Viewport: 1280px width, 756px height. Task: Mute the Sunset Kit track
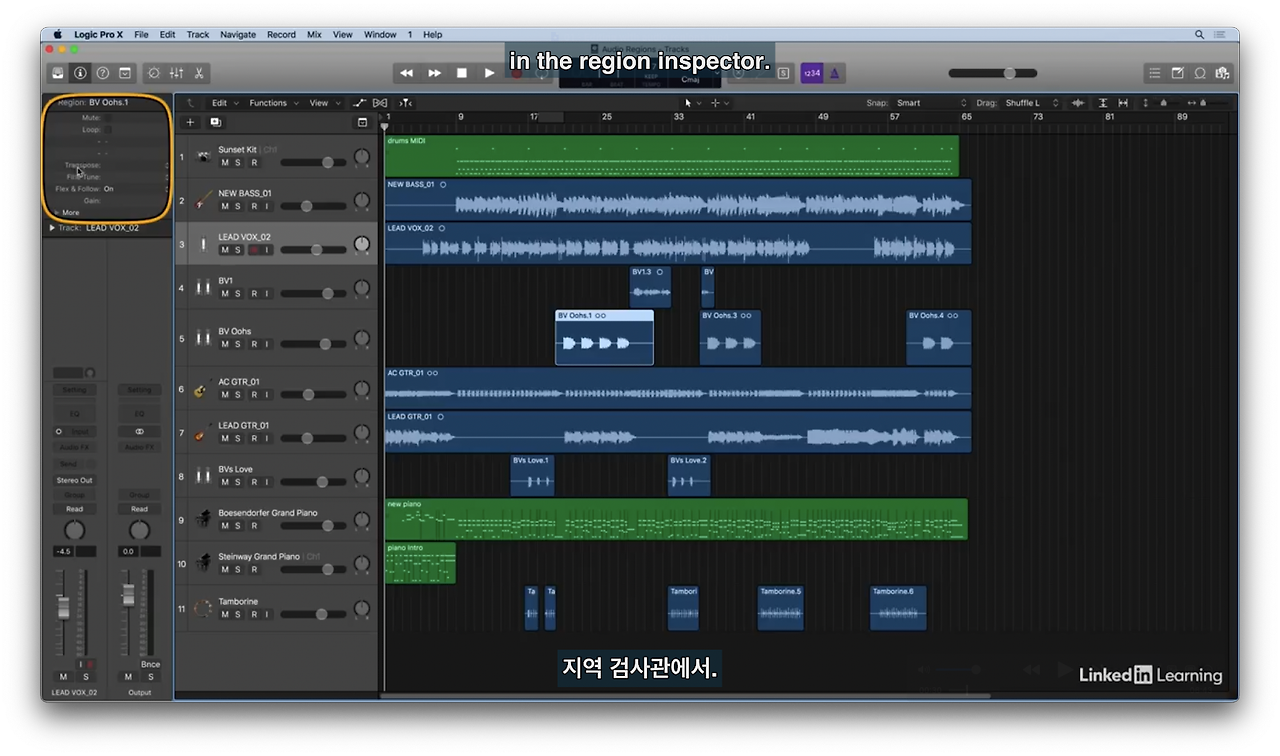point(225,162)
